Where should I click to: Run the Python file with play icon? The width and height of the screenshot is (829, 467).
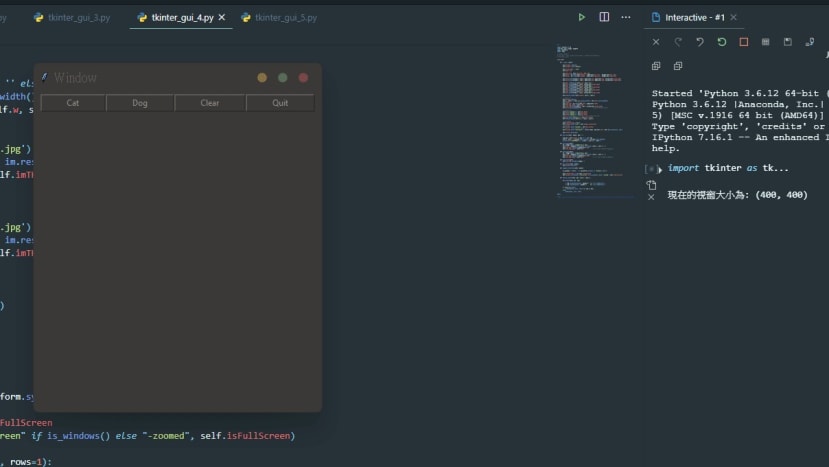(582, 17)
